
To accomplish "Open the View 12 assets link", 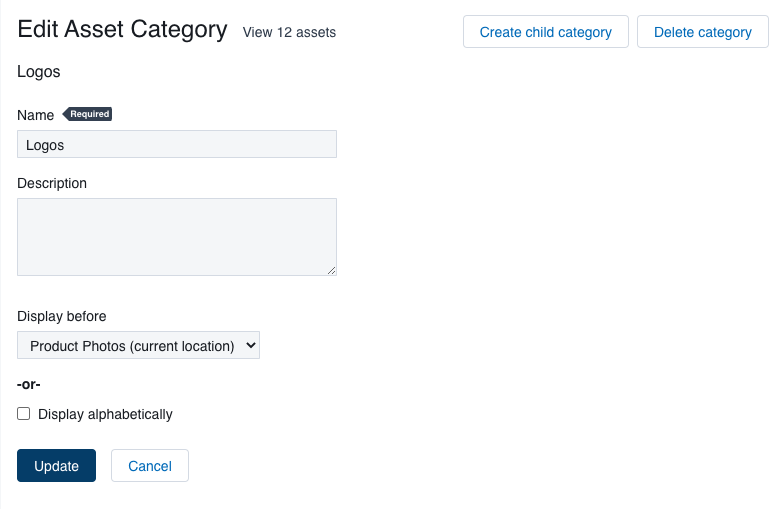I will click(289, 32).
